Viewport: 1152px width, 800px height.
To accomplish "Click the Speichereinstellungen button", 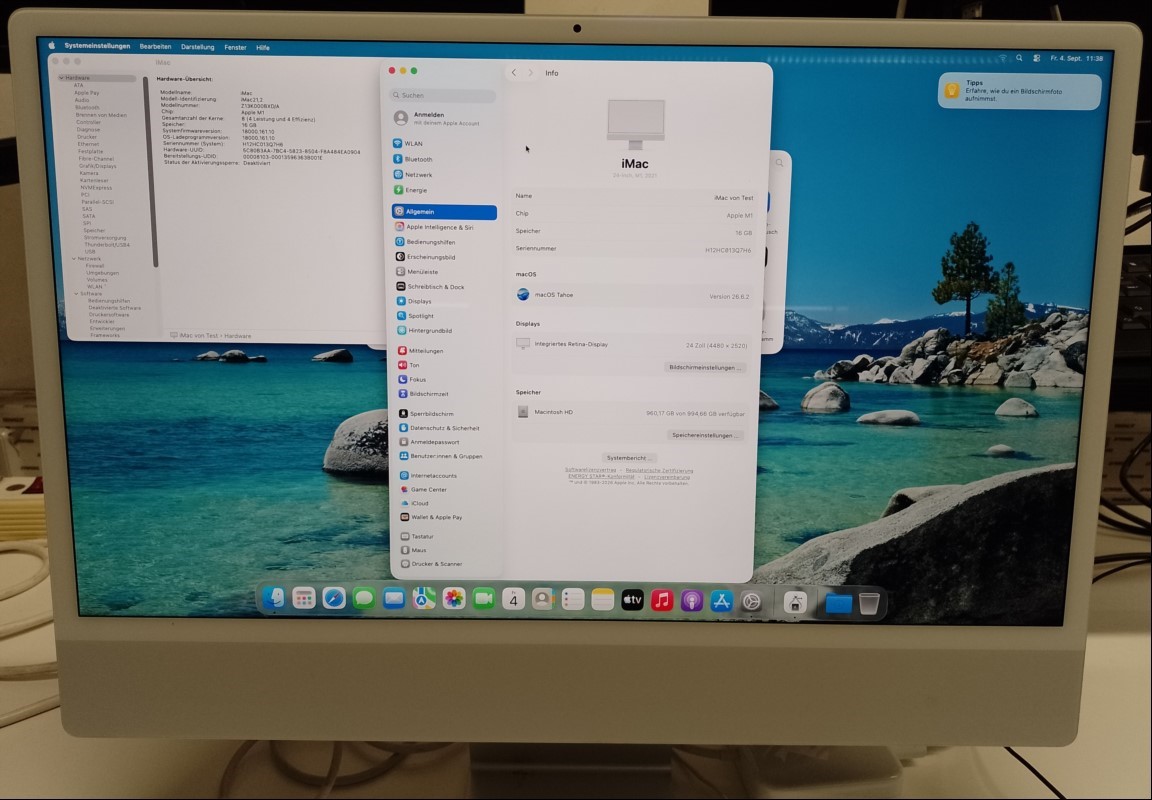I will 705,436.
